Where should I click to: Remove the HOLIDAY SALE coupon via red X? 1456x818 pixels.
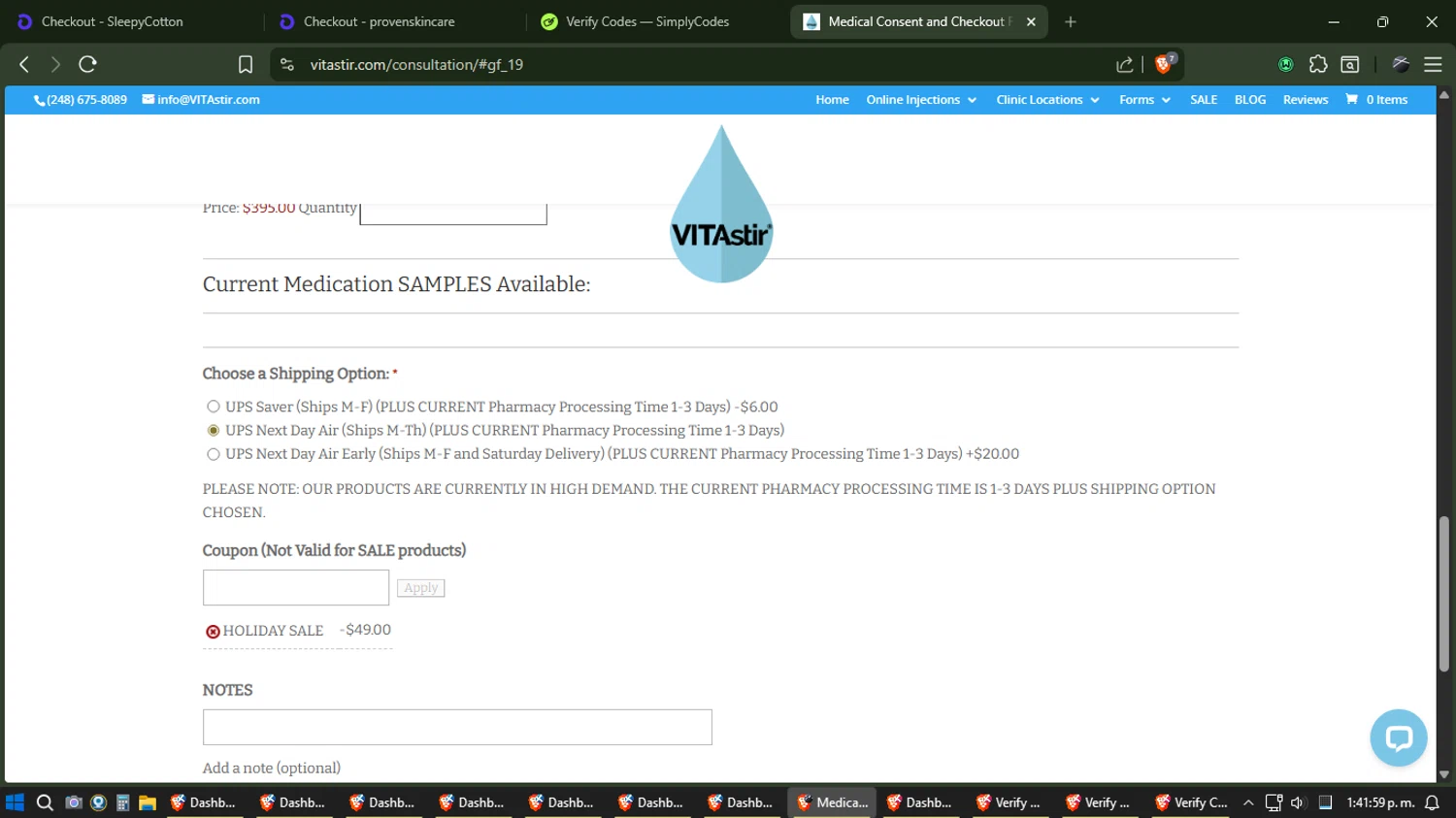click(213, 632)
